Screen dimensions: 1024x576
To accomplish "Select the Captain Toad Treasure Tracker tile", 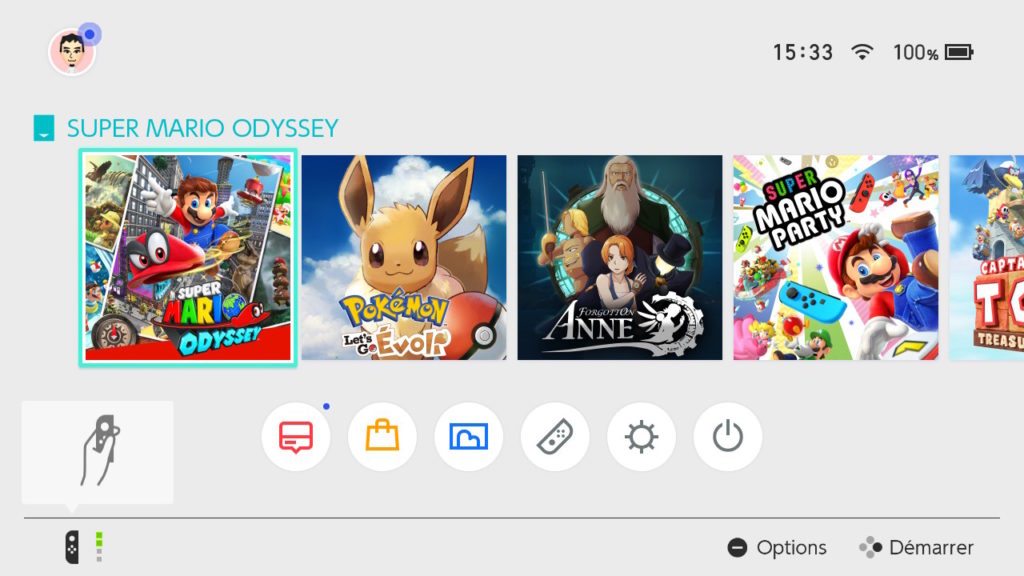I will 987,257.
